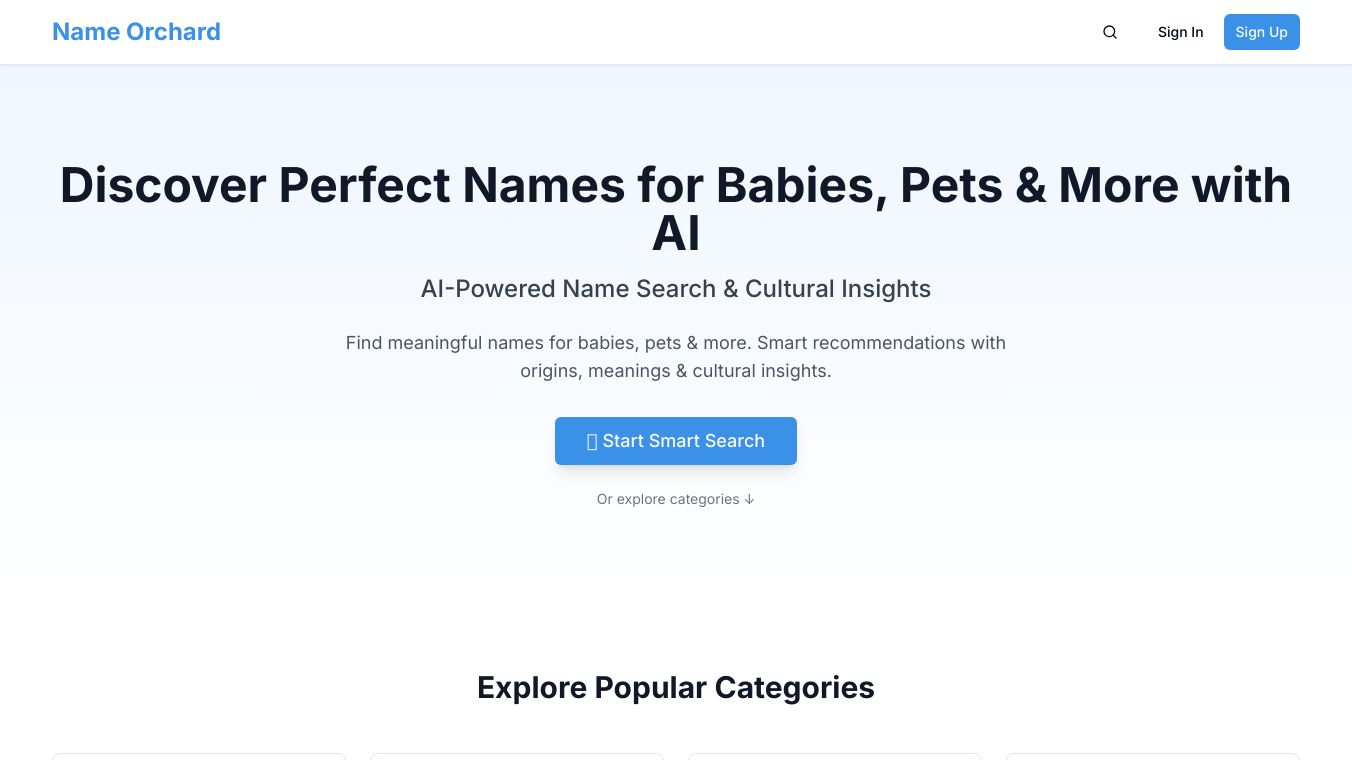Click the search magnifier icon in header

click(1110, 32)
